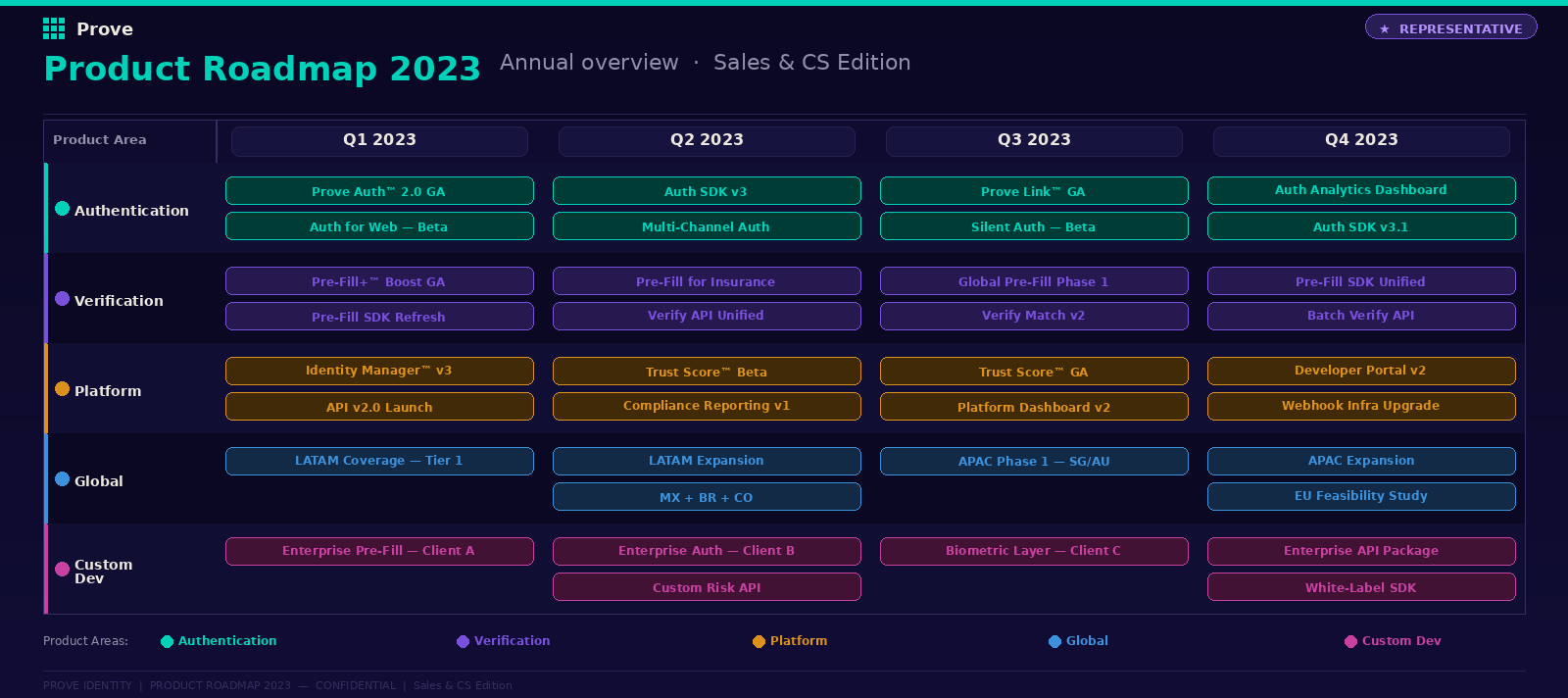The image size is (1568, 698).
Task: Click the Verification legend dot at bottom
Action: tap(463, 641)
